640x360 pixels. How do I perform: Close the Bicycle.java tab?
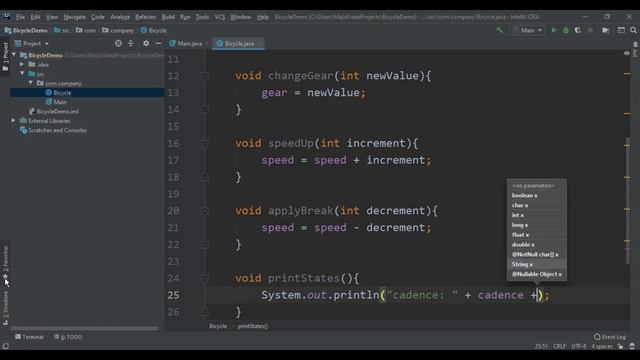click(259, 43)
